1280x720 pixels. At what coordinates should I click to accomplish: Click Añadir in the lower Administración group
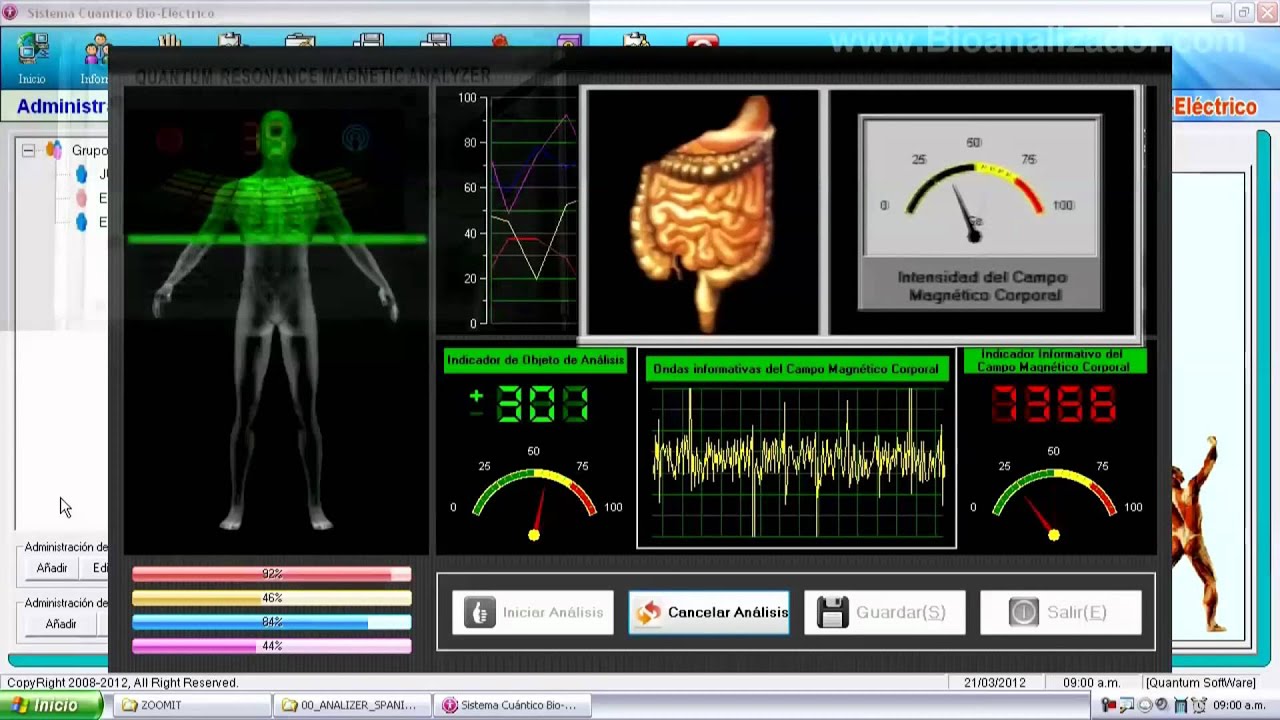(60, 624)
